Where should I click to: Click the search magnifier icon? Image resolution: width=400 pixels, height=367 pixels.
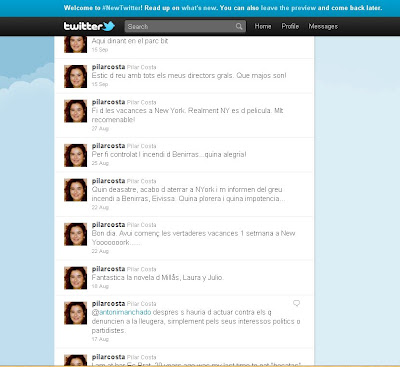tap(239, 26)
